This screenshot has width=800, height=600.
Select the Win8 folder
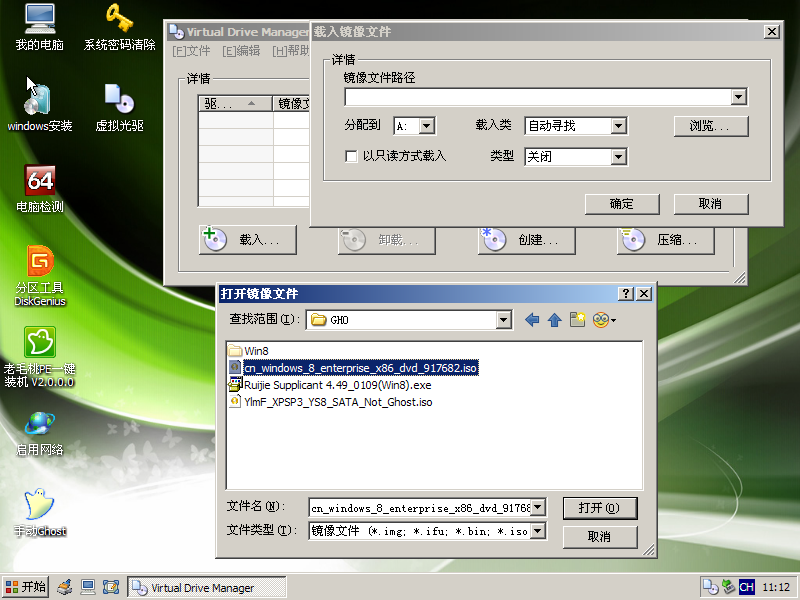click(x=248, y=351)
